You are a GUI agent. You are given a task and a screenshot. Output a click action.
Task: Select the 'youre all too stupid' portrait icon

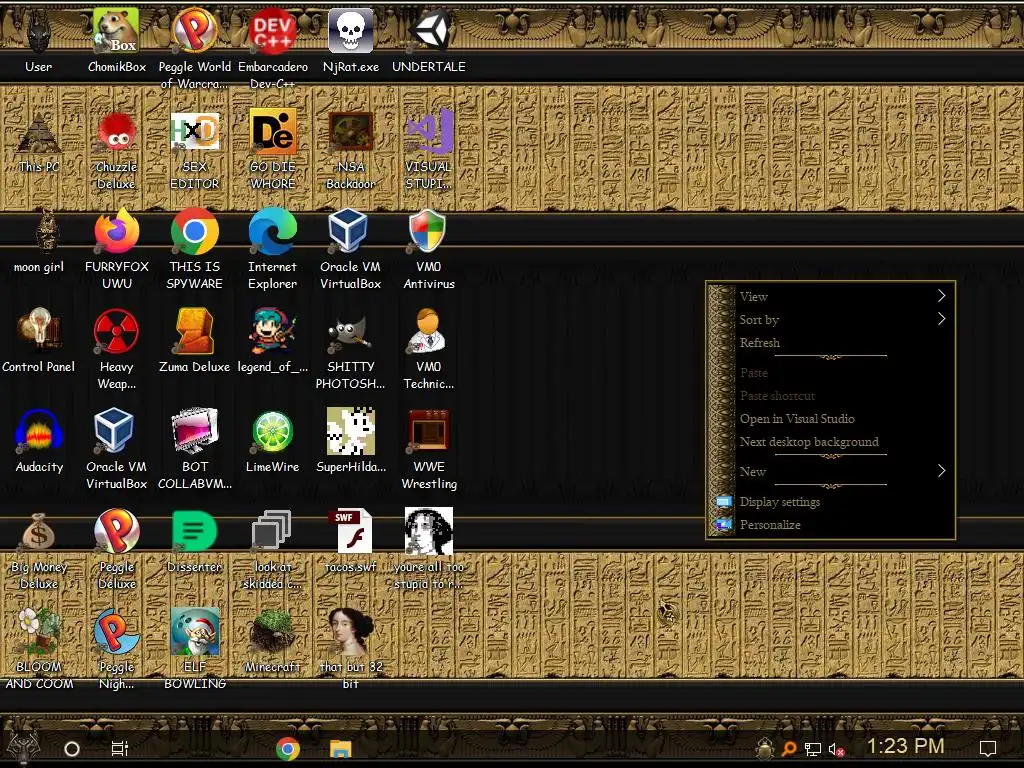click(x=429, y=532)
